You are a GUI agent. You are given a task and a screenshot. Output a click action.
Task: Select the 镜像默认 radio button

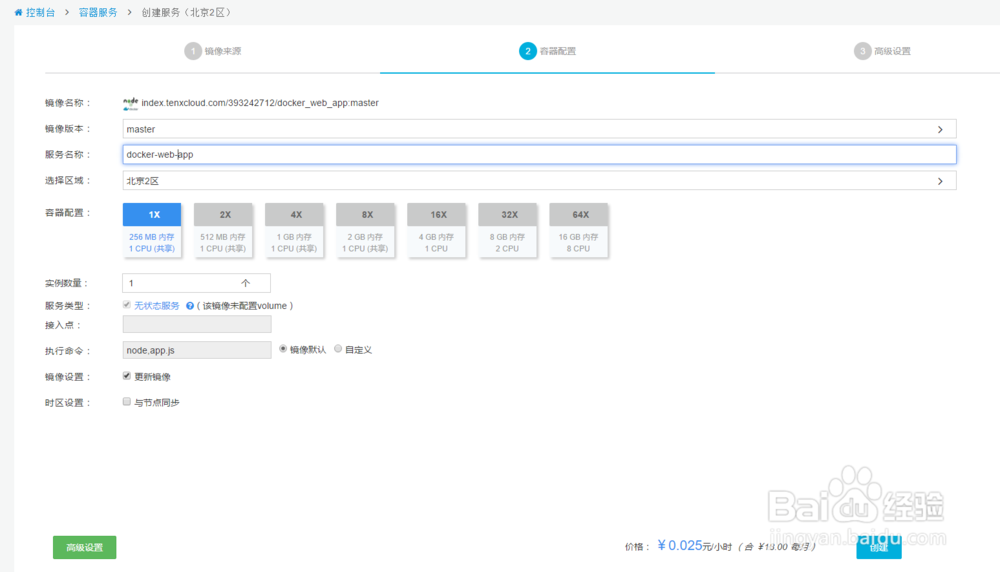pyautogui.click(x=283, y=349)
